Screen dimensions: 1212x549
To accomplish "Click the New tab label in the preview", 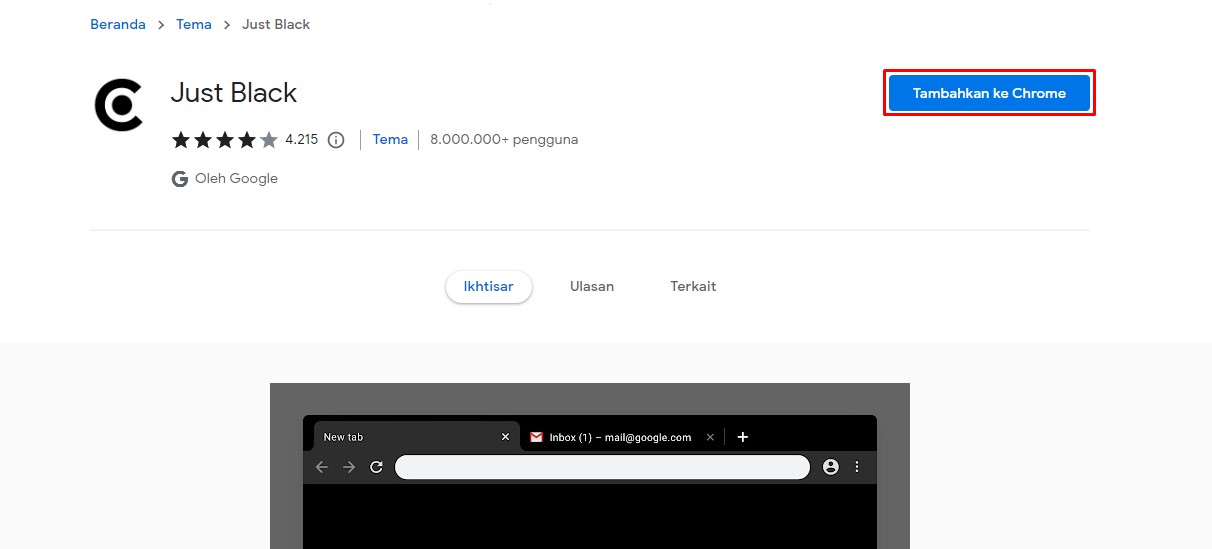I will coord(343,437).
